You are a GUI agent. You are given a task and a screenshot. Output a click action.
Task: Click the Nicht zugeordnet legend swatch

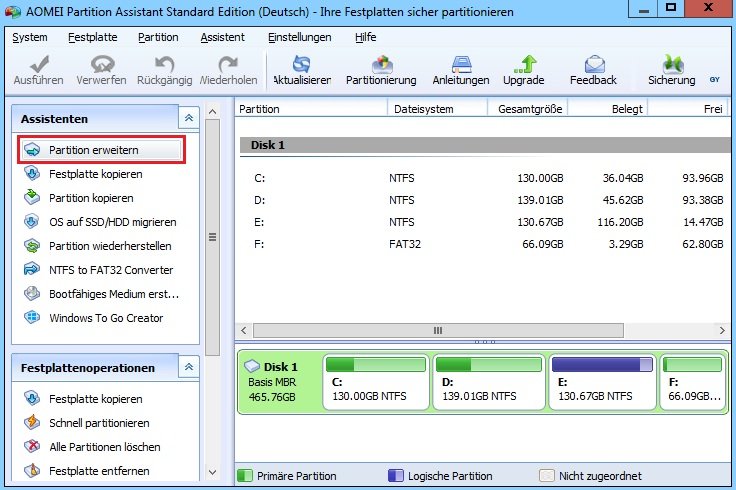[x=547, y=475]
